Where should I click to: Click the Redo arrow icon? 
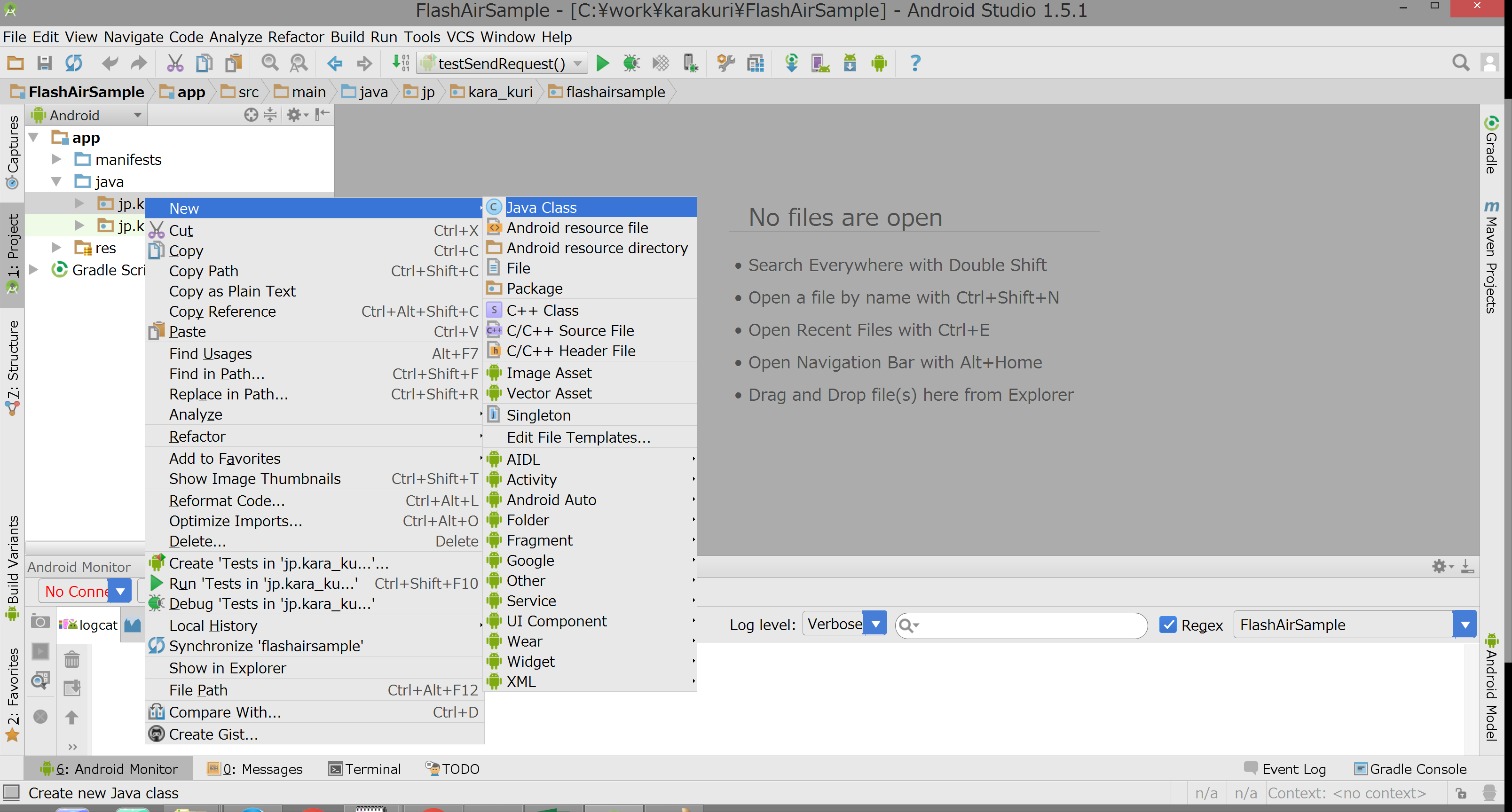(x=139, y=63)
